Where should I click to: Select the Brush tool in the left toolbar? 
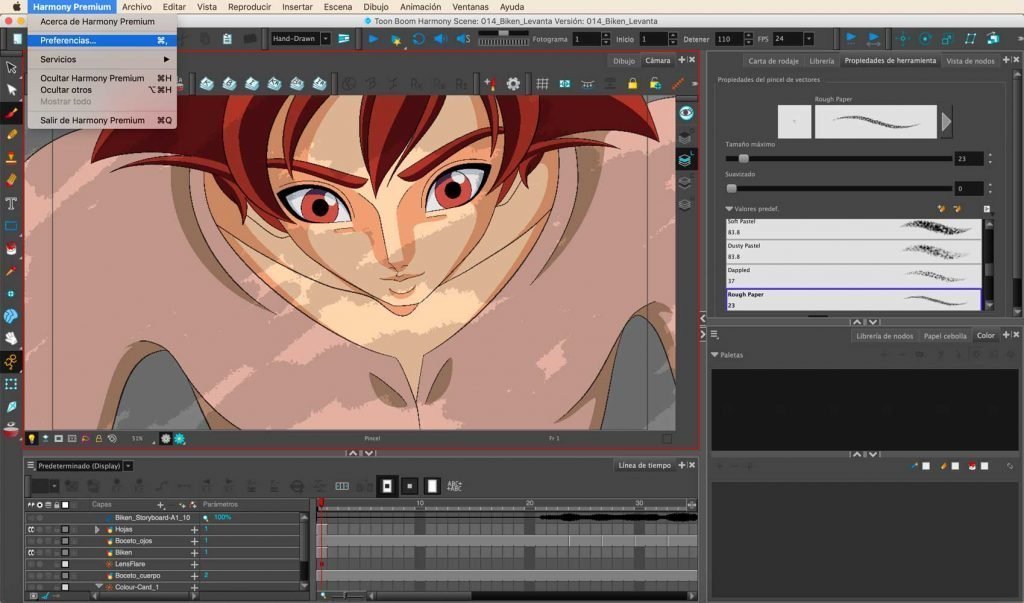tap(11, 112)
